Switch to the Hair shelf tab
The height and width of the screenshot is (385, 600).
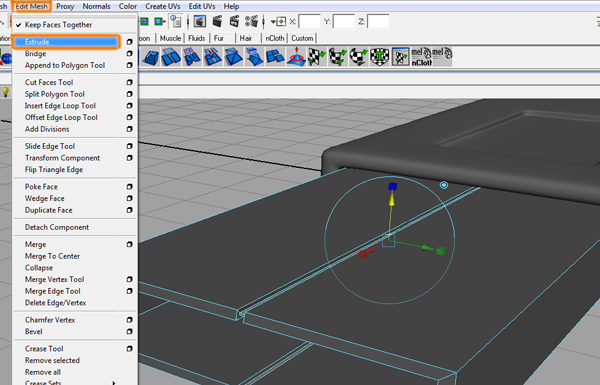point(246,38)
